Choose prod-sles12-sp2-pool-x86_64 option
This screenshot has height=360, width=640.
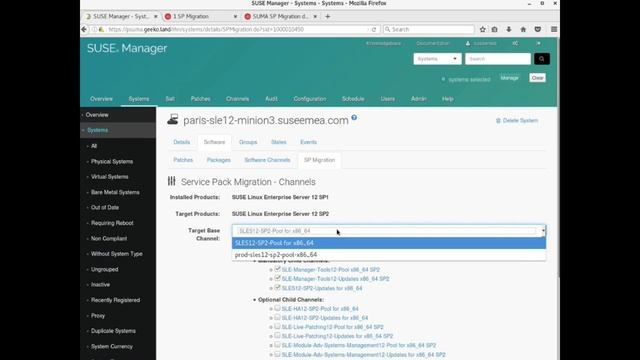tap(389, 254)
